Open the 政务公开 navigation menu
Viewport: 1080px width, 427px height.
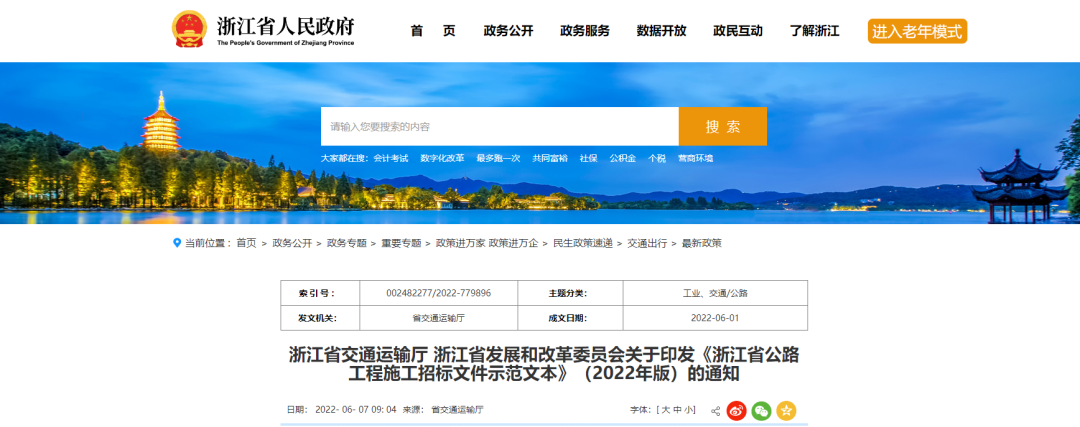[x=508, y=31]
